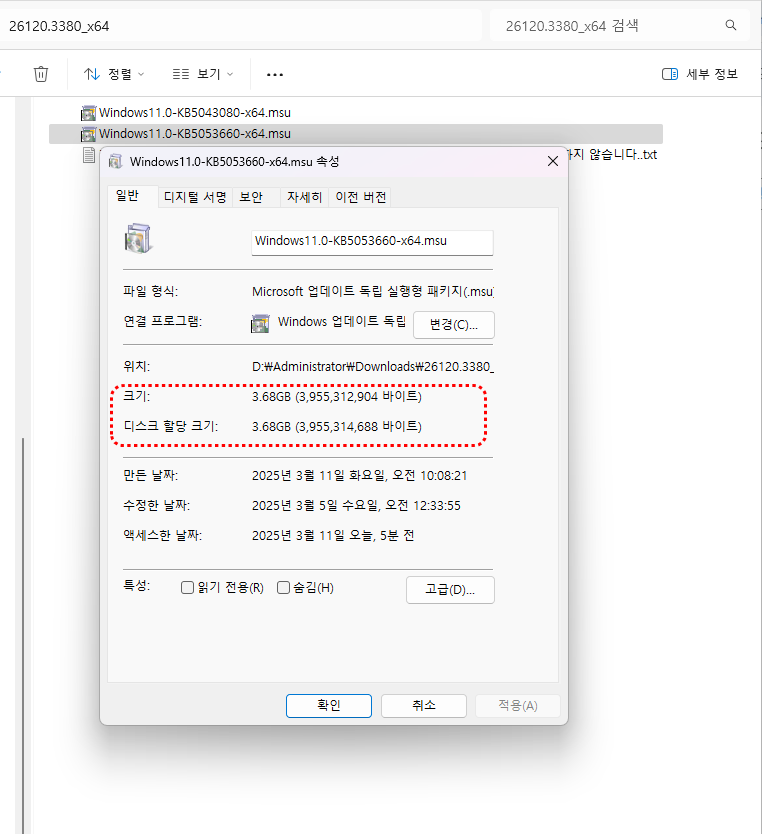762x834 pixels.
Task: Switch to Digital Signatures (디지털 서명) tab
Action: point(195,197)
